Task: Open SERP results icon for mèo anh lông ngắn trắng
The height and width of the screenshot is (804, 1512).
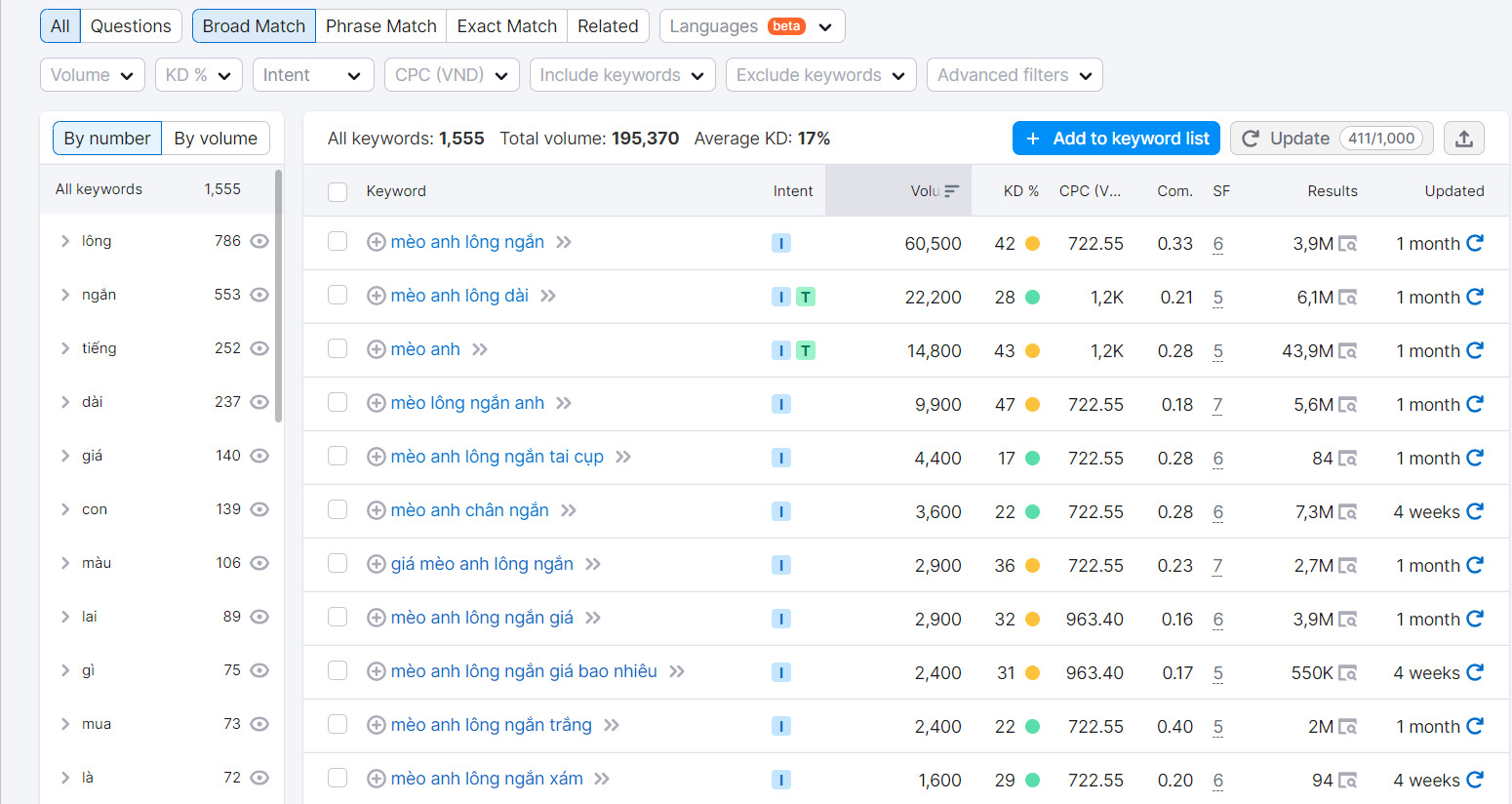Action: (1349, 726)
